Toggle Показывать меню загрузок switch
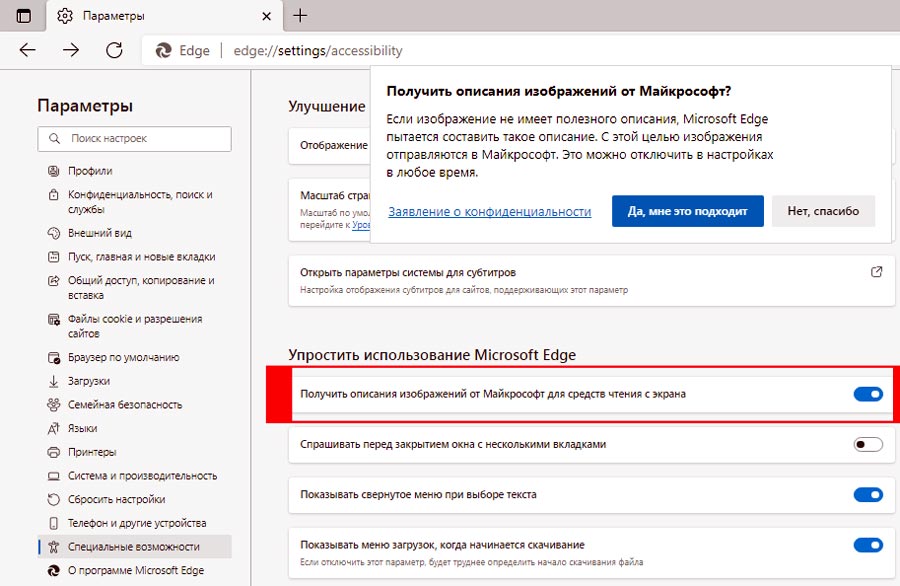Viewport: 900px width, 586px height. pos(868,545)
